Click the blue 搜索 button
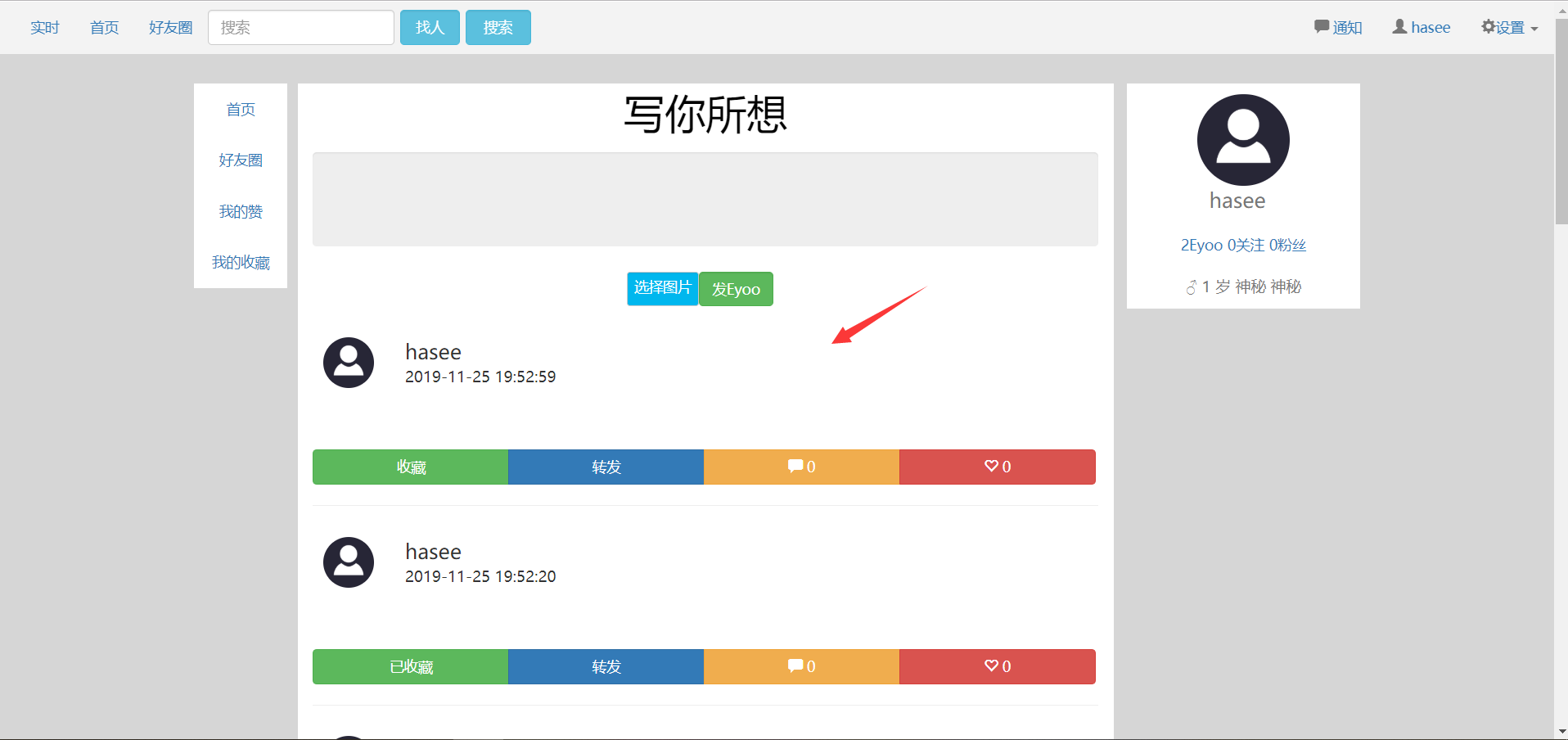The height and width of the screenshot is (740, 1568). [498, 28]
